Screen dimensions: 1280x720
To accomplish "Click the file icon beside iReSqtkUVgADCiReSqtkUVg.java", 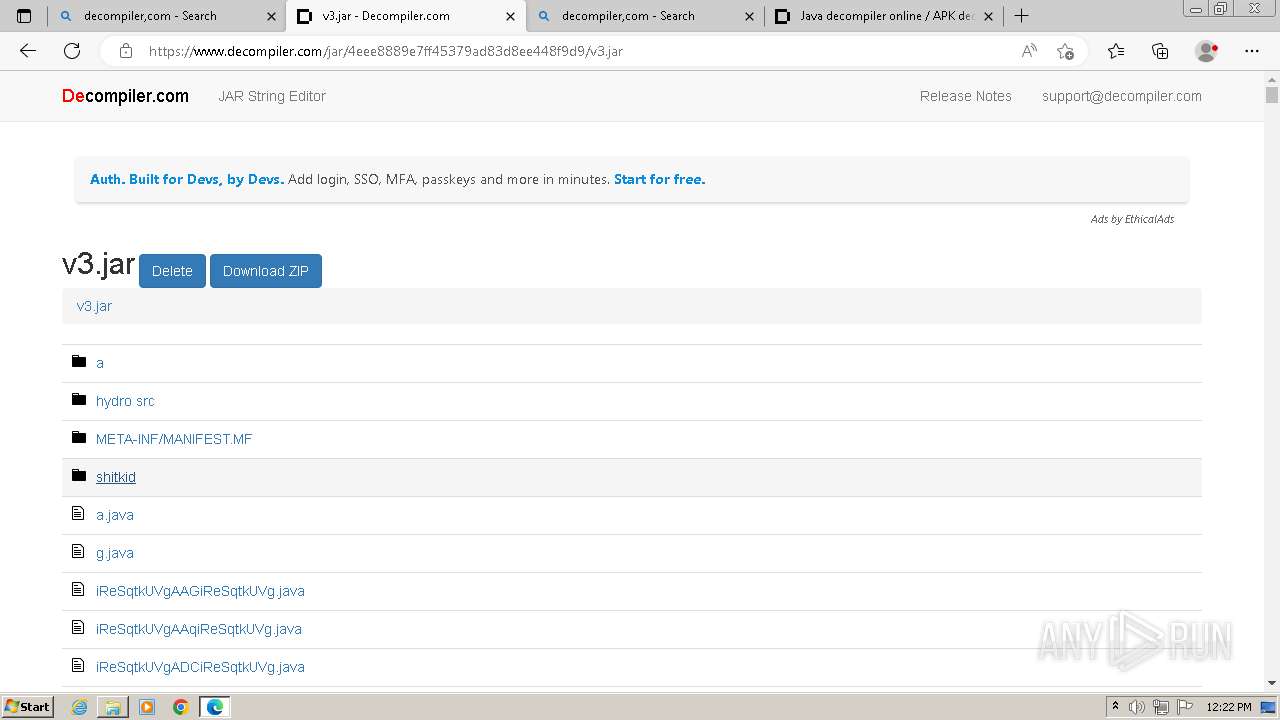I will 78,665.
